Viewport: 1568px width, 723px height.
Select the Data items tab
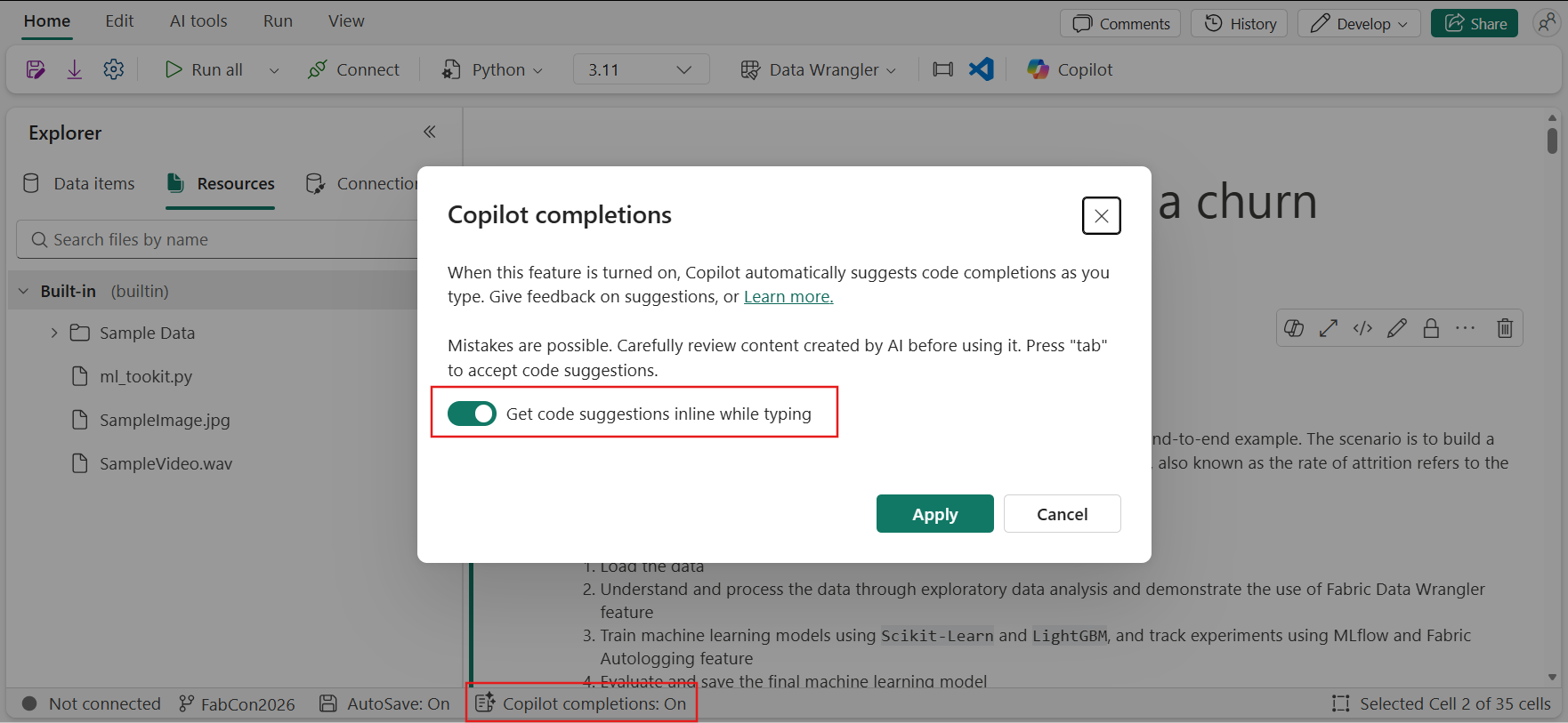pyautogui.click(x=78, y=183)
